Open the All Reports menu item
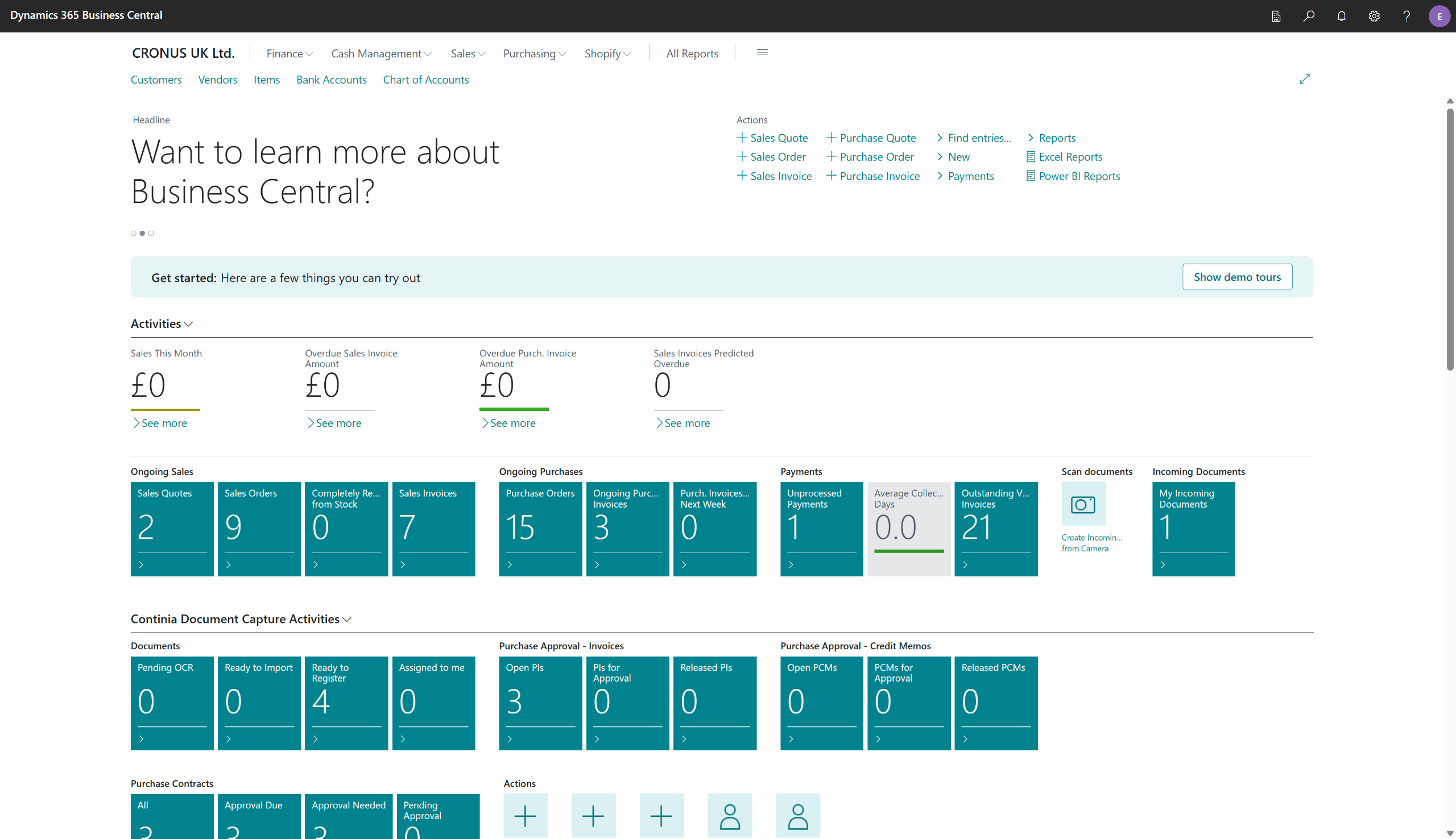The width and height of the screenshot is (1456, 839). pos(692,53)
